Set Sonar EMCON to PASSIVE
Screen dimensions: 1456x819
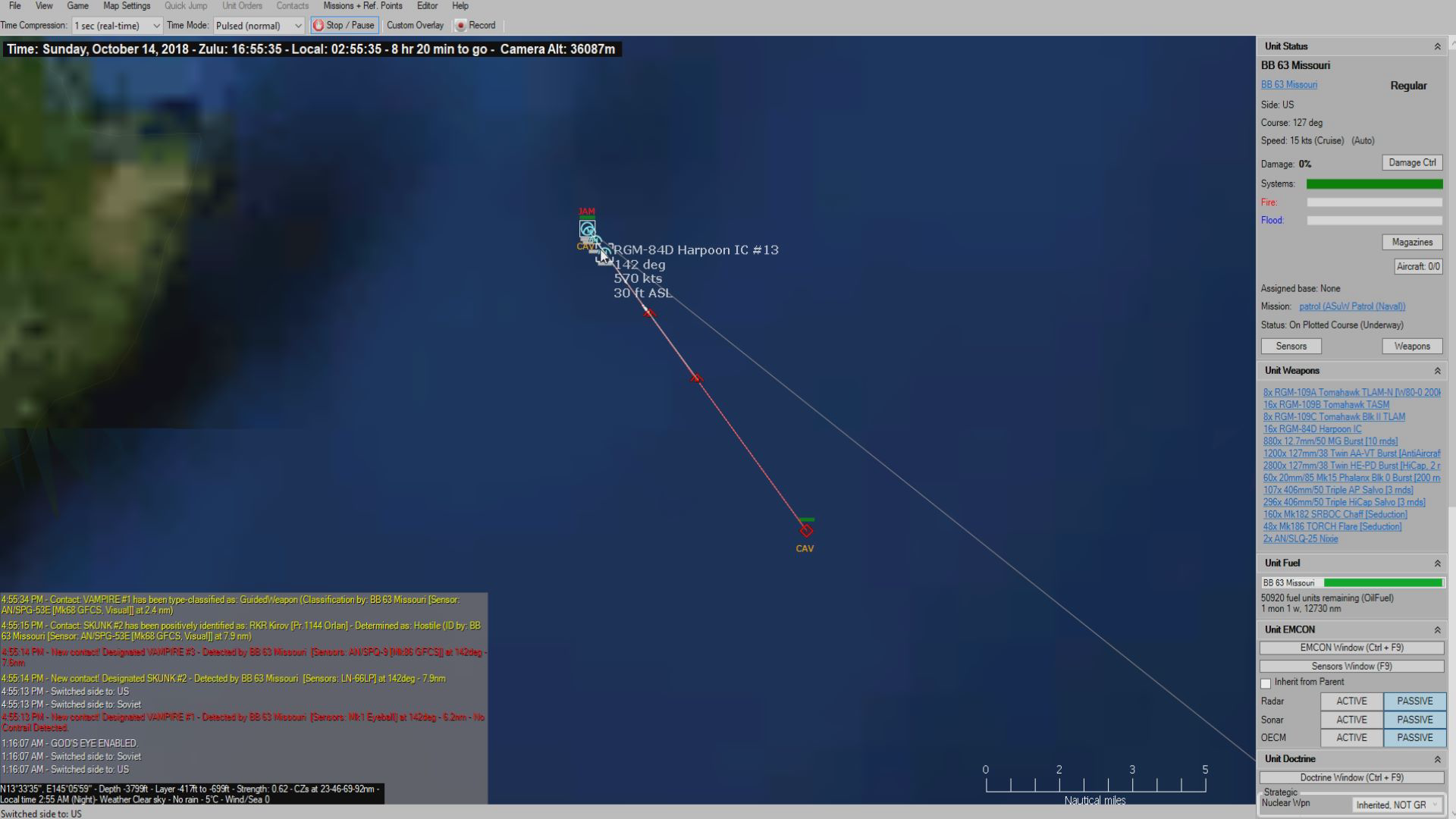tap(1414, 720)
